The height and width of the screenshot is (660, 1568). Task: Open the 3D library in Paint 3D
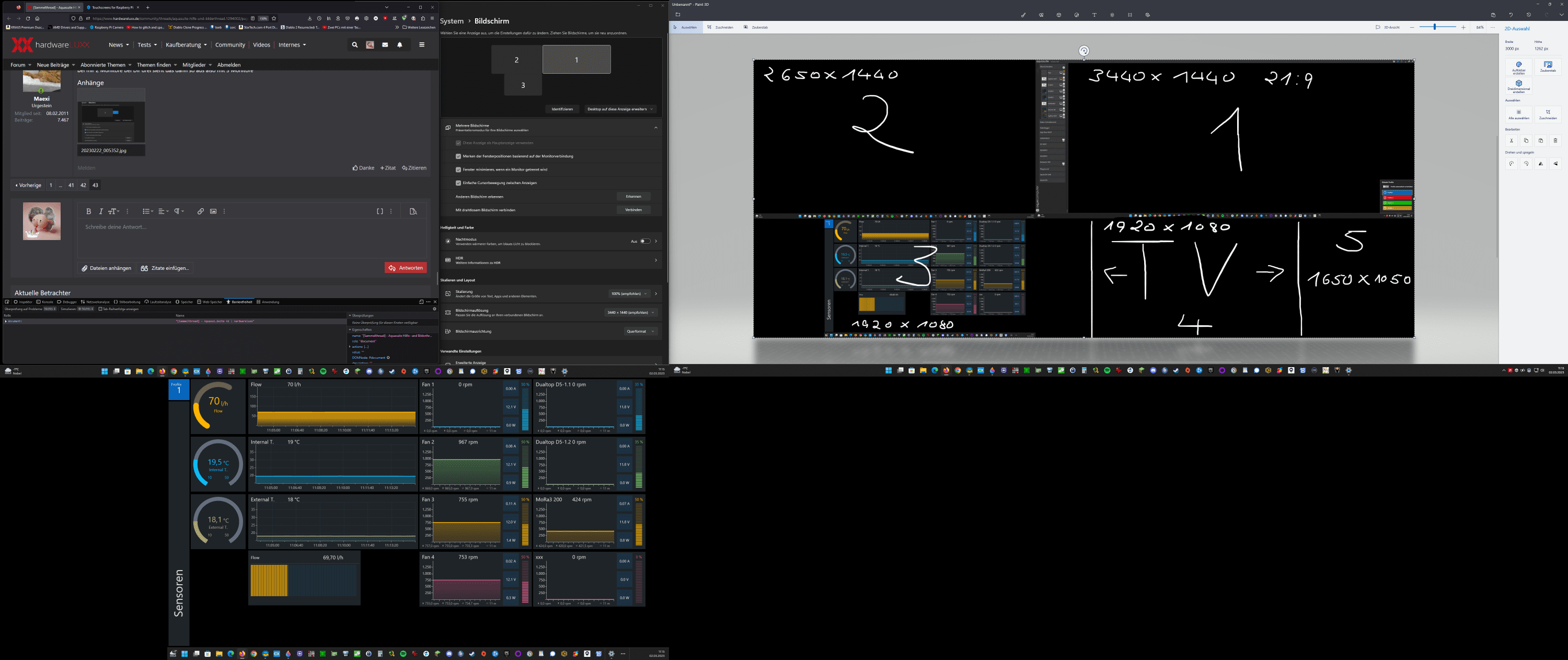[1147, 15]
